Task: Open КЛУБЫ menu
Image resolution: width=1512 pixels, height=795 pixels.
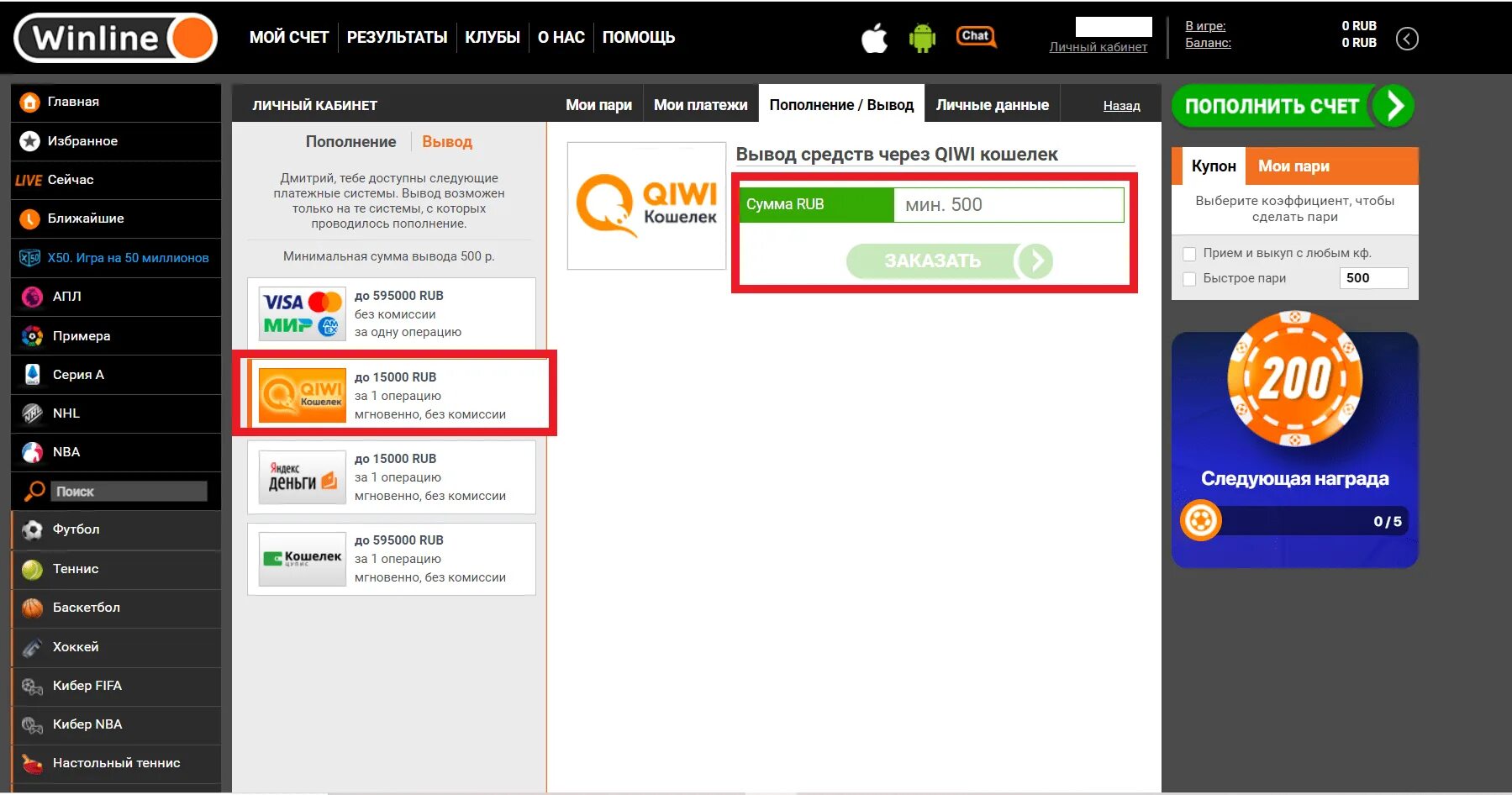Action: [493, 38]
